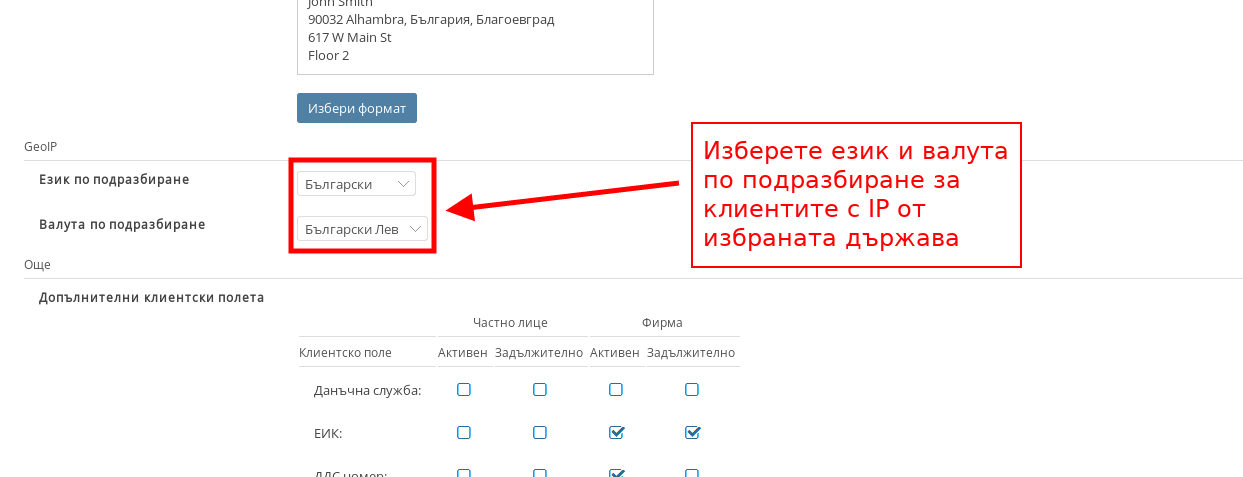Select the Допълнителни клиентски полета label
Image resolution: width=1243 pixels, height=477 pixels.
point(151,298)
